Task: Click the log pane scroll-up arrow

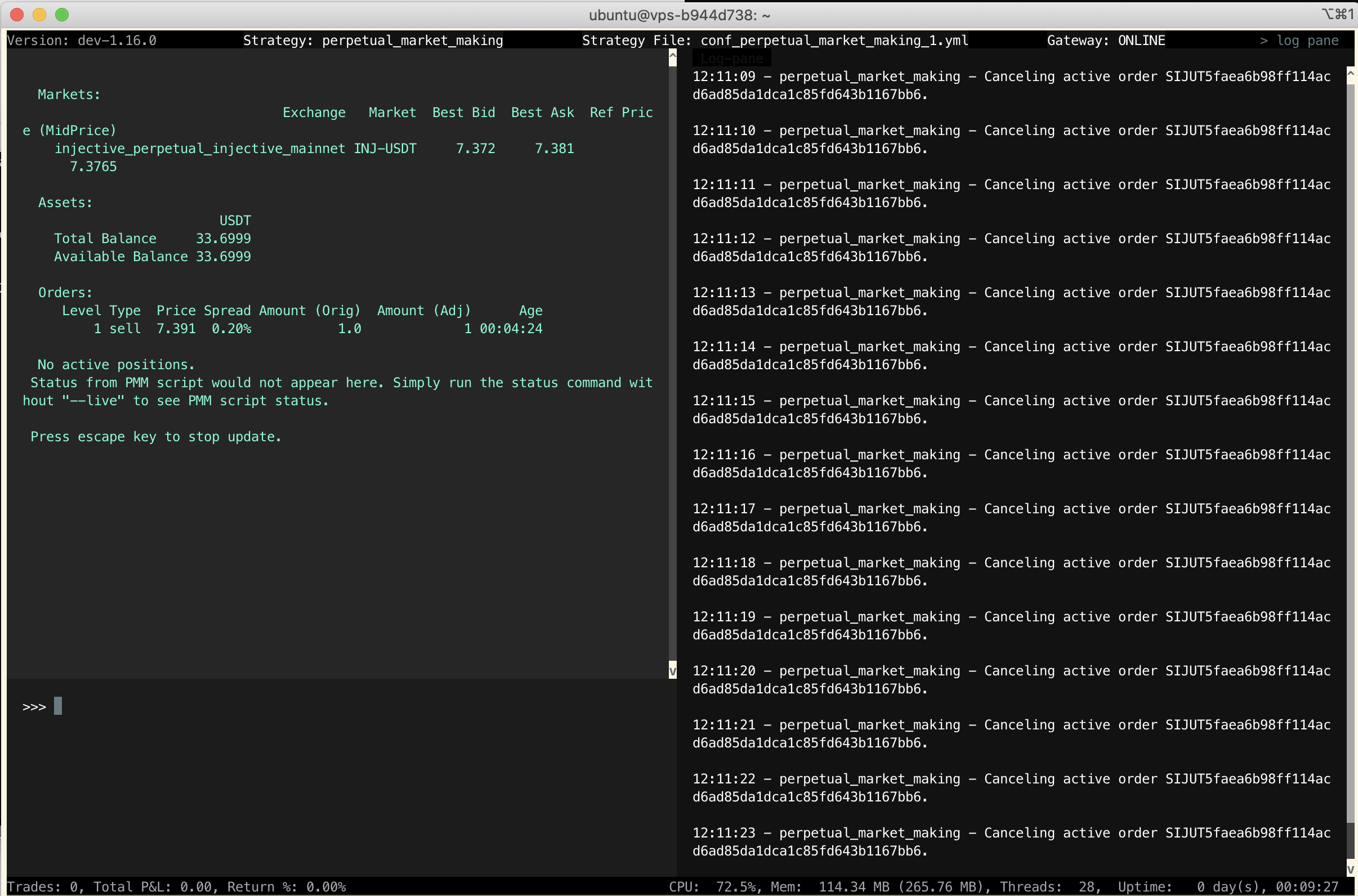Action: 1351,73
